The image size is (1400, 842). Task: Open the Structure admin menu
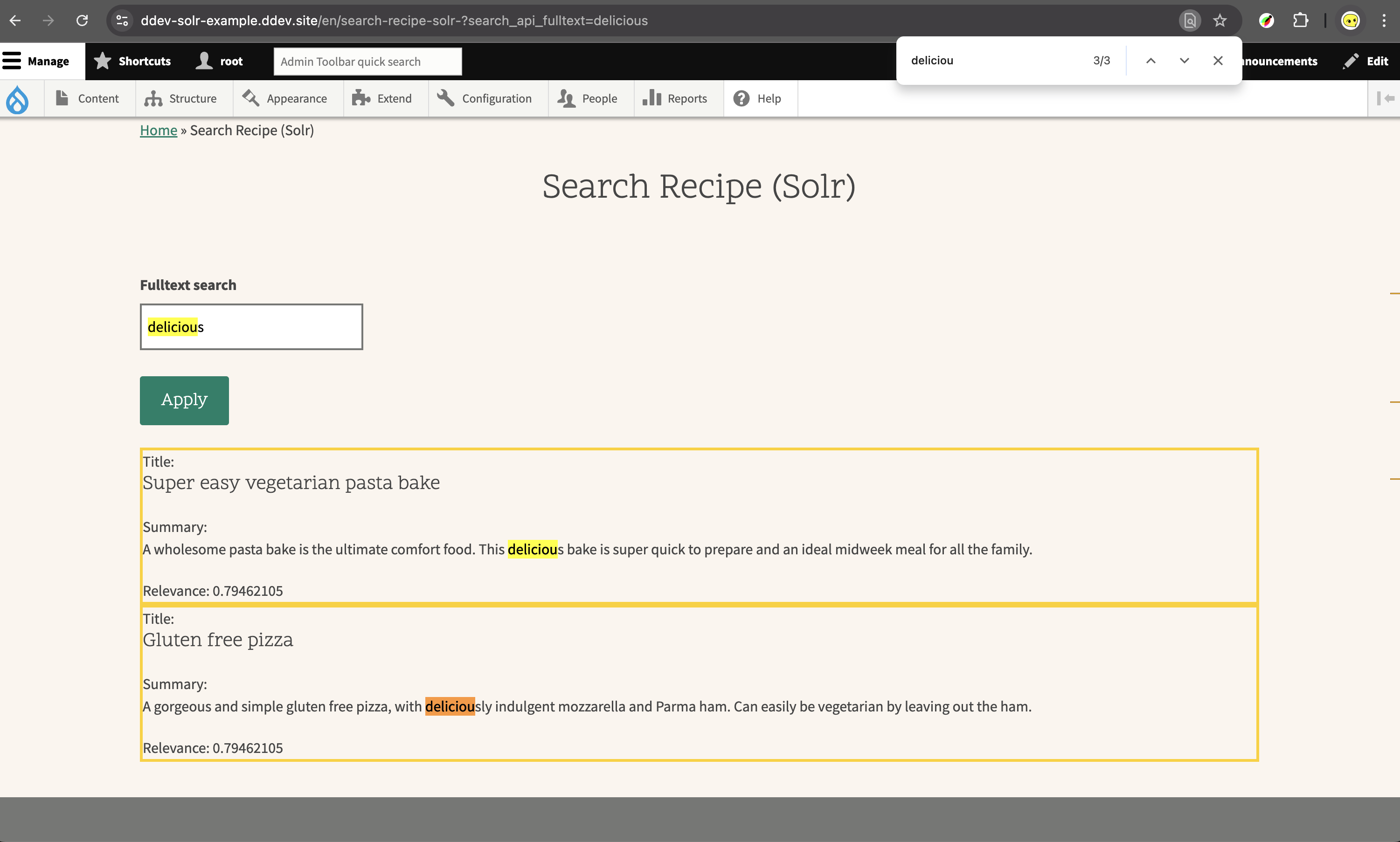[181, 99]
